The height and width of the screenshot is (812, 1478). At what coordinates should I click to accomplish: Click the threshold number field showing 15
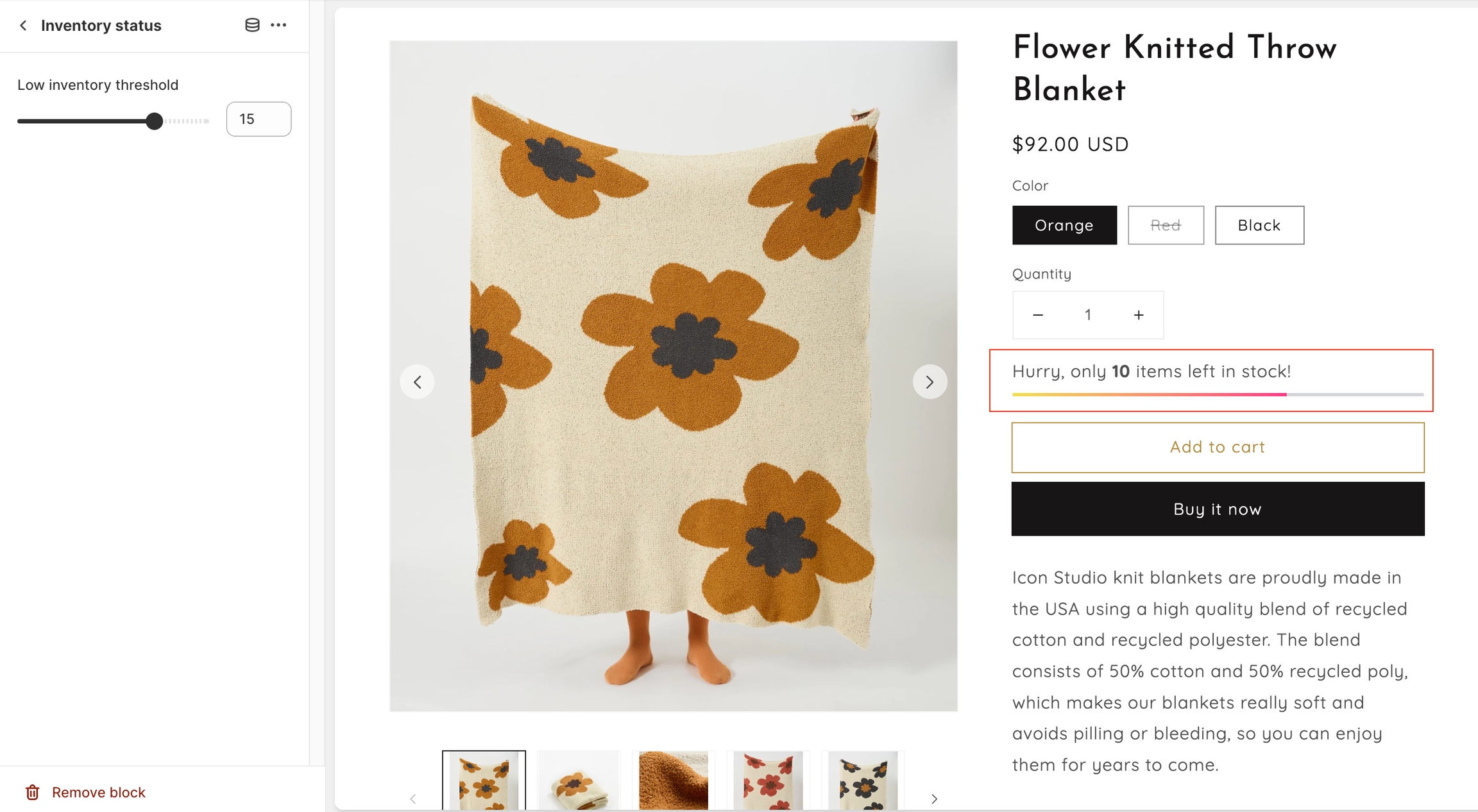tap(259, 119)
